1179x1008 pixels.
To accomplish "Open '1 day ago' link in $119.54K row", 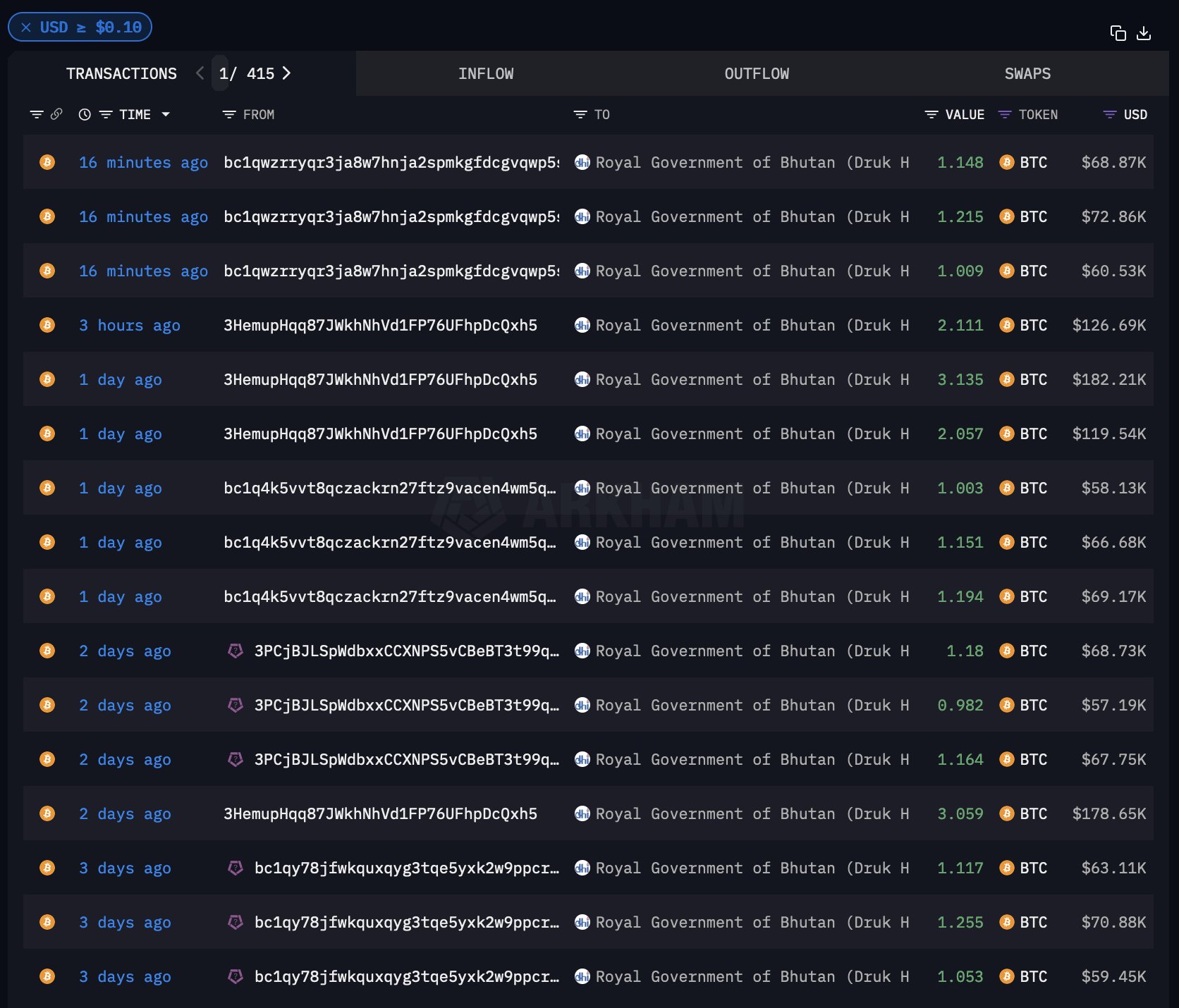I will [121, 434].
